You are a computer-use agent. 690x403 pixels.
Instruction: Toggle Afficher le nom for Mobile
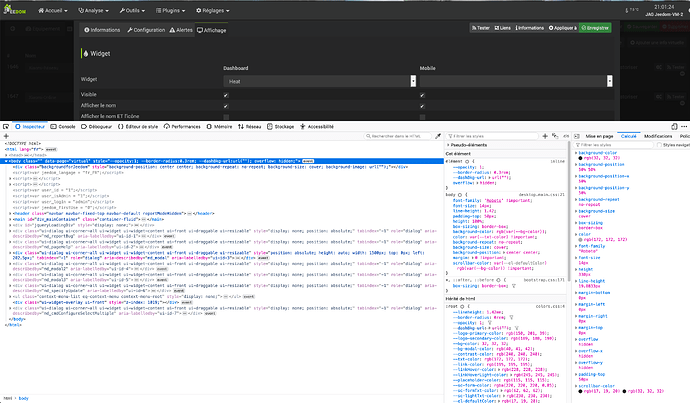[x=422, y=106]
